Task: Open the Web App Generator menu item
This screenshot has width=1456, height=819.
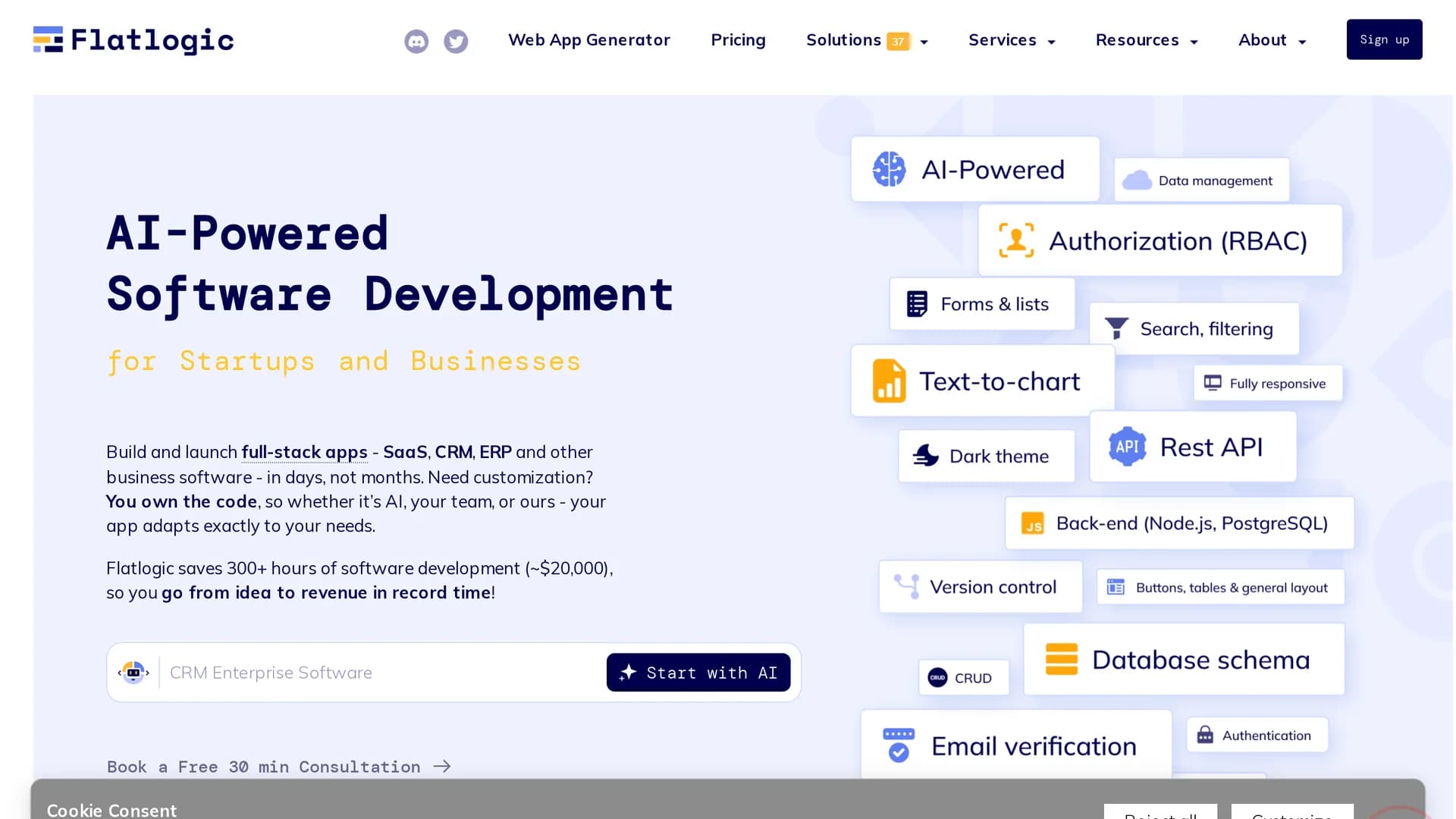Action: [x=589, y=39]
